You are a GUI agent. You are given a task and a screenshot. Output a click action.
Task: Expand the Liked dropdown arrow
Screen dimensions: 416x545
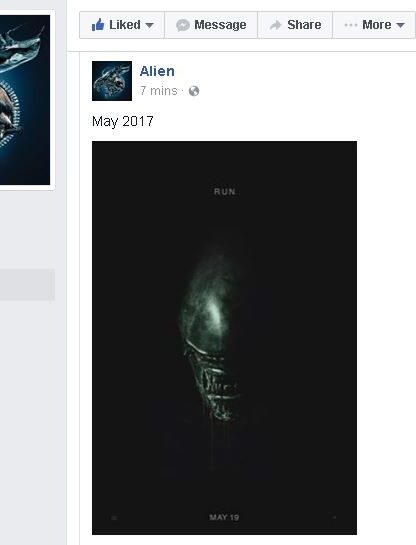pos(149,25)
